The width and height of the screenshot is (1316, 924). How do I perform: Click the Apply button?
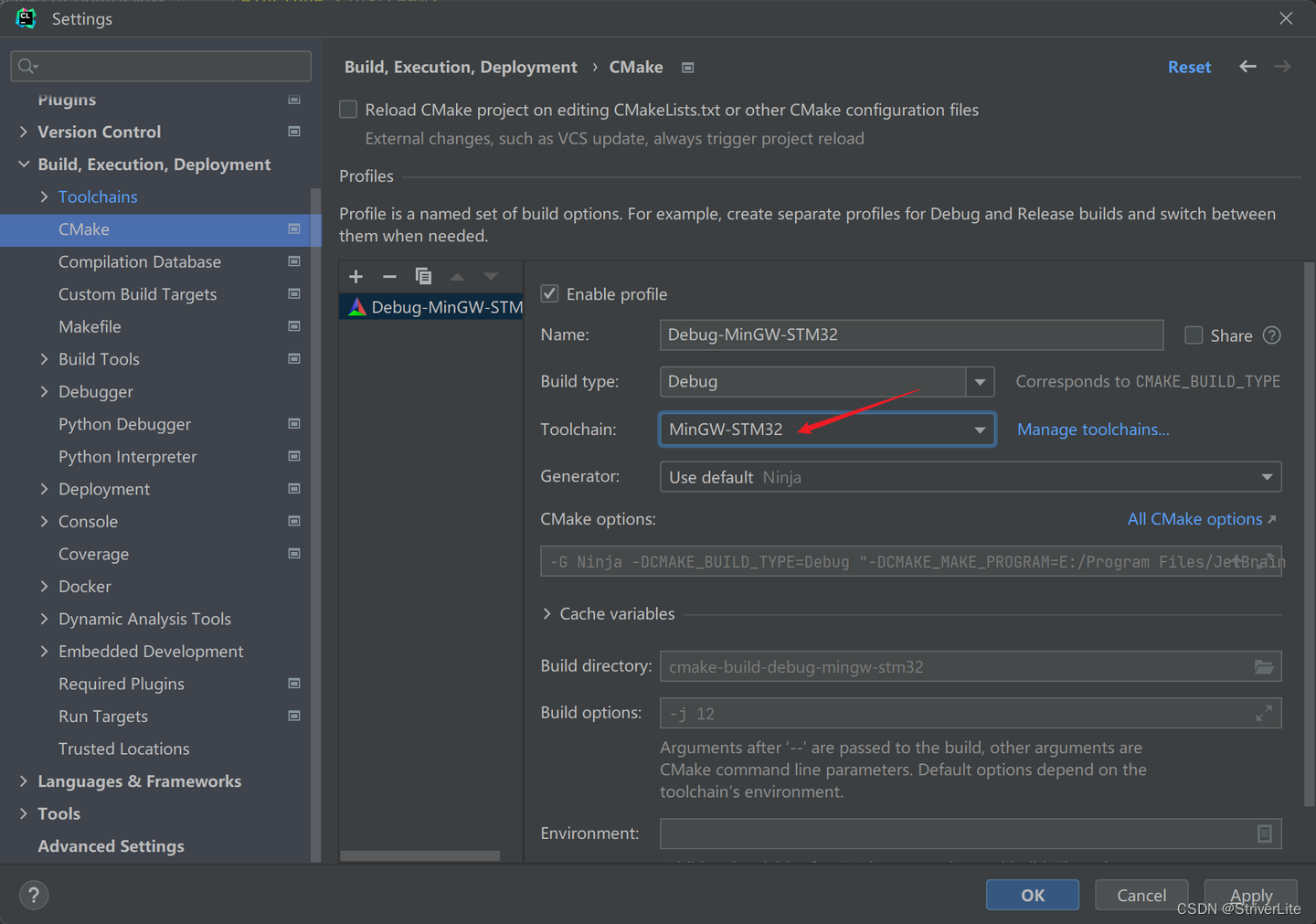pos(1251,895)
